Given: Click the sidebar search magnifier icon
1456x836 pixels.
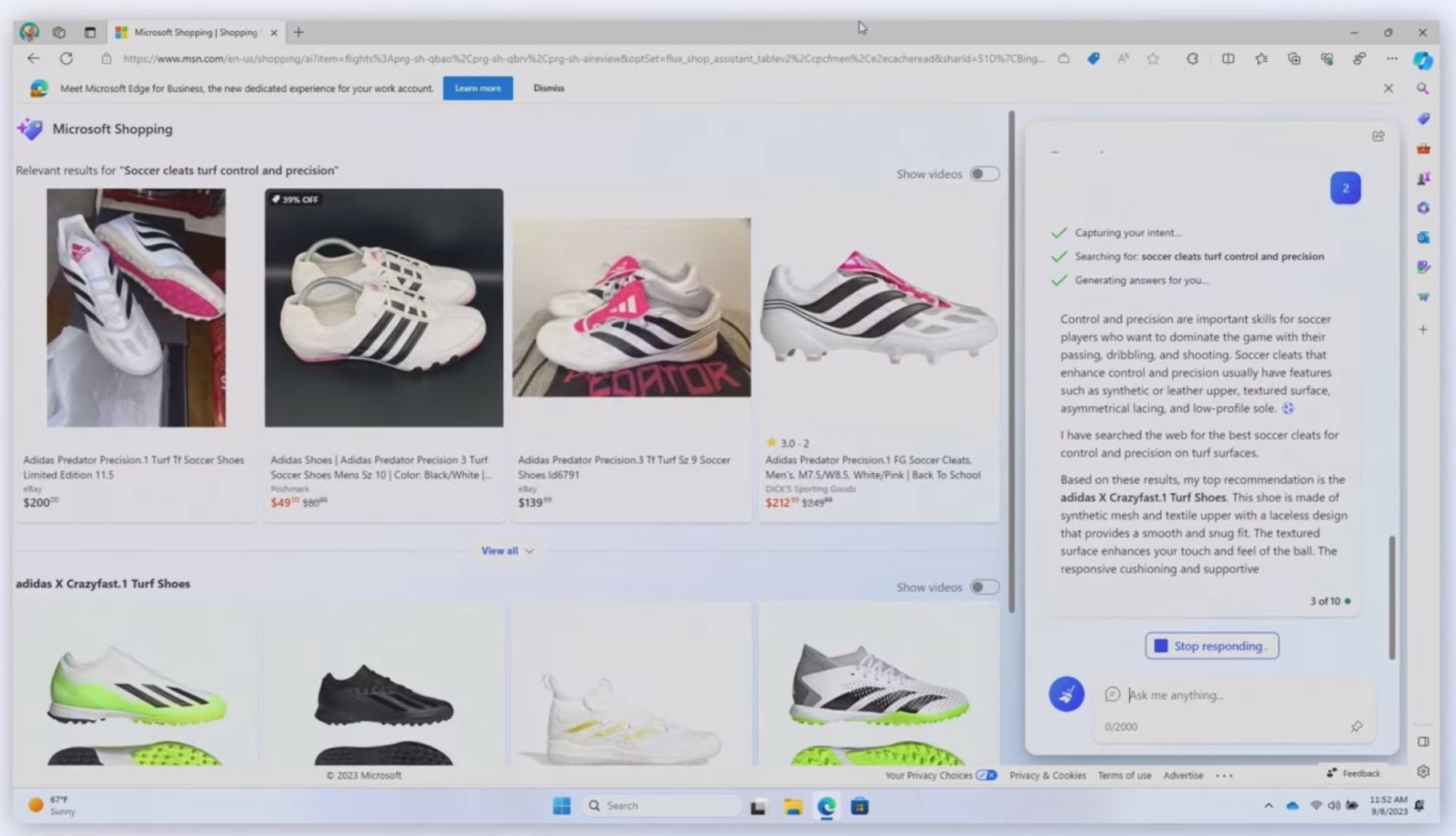Looking at the screenshot, I should point(1423,89).
